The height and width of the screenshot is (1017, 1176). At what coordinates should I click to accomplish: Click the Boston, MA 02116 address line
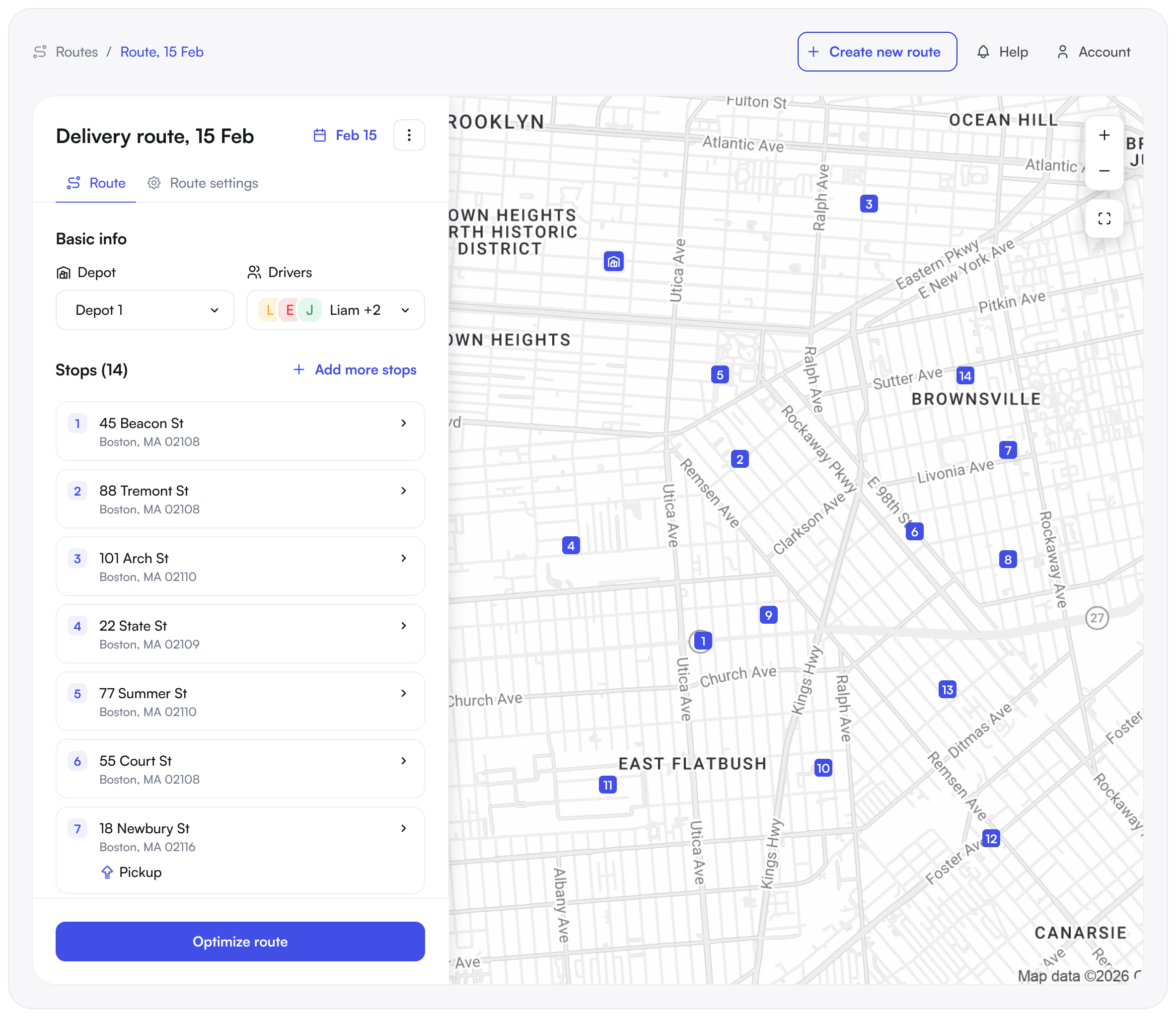[147, 847]
